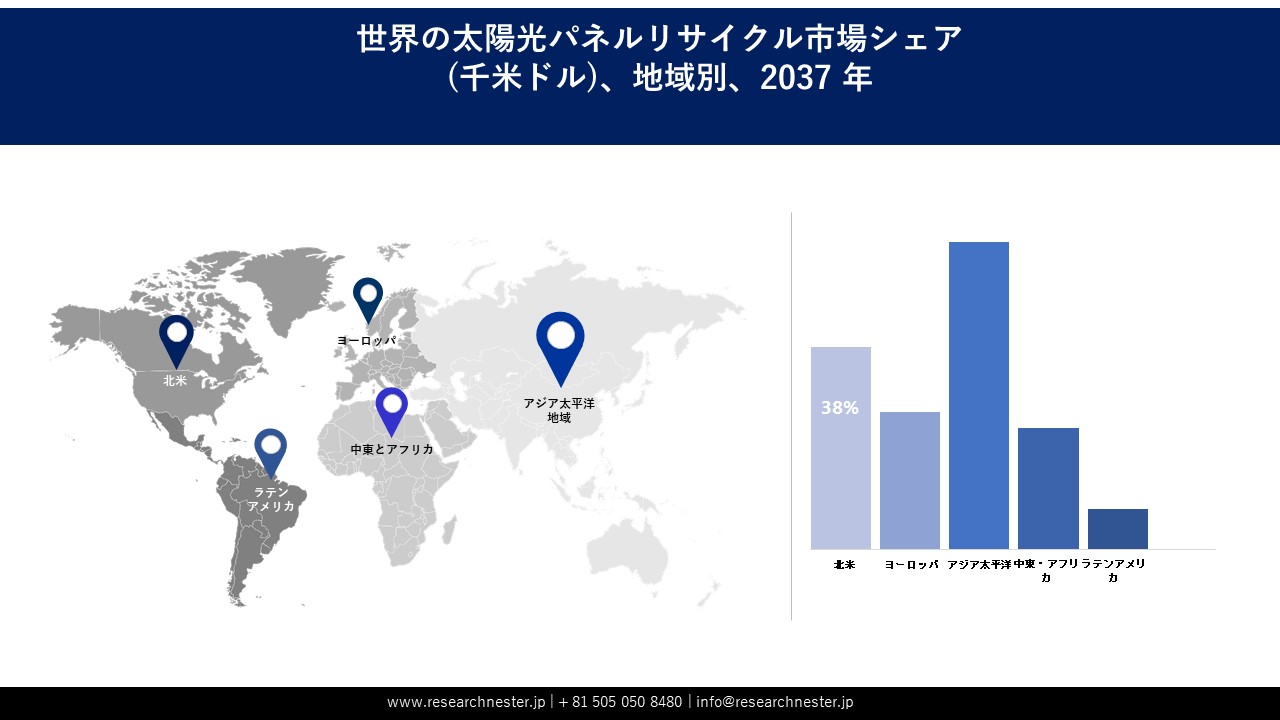1280x720 pixels.
Task: Click the Europe map pin icon
Action: pos(368,300)
